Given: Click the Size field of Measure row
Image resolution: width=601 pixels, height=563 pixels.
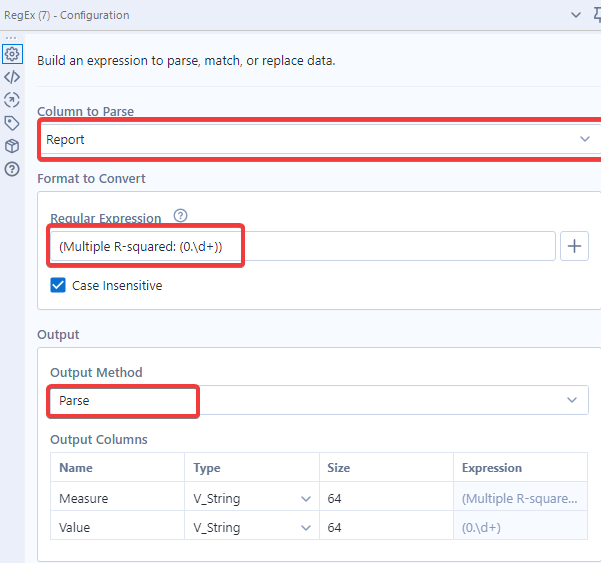Looking at the screenshot, I should pos(385,498).
